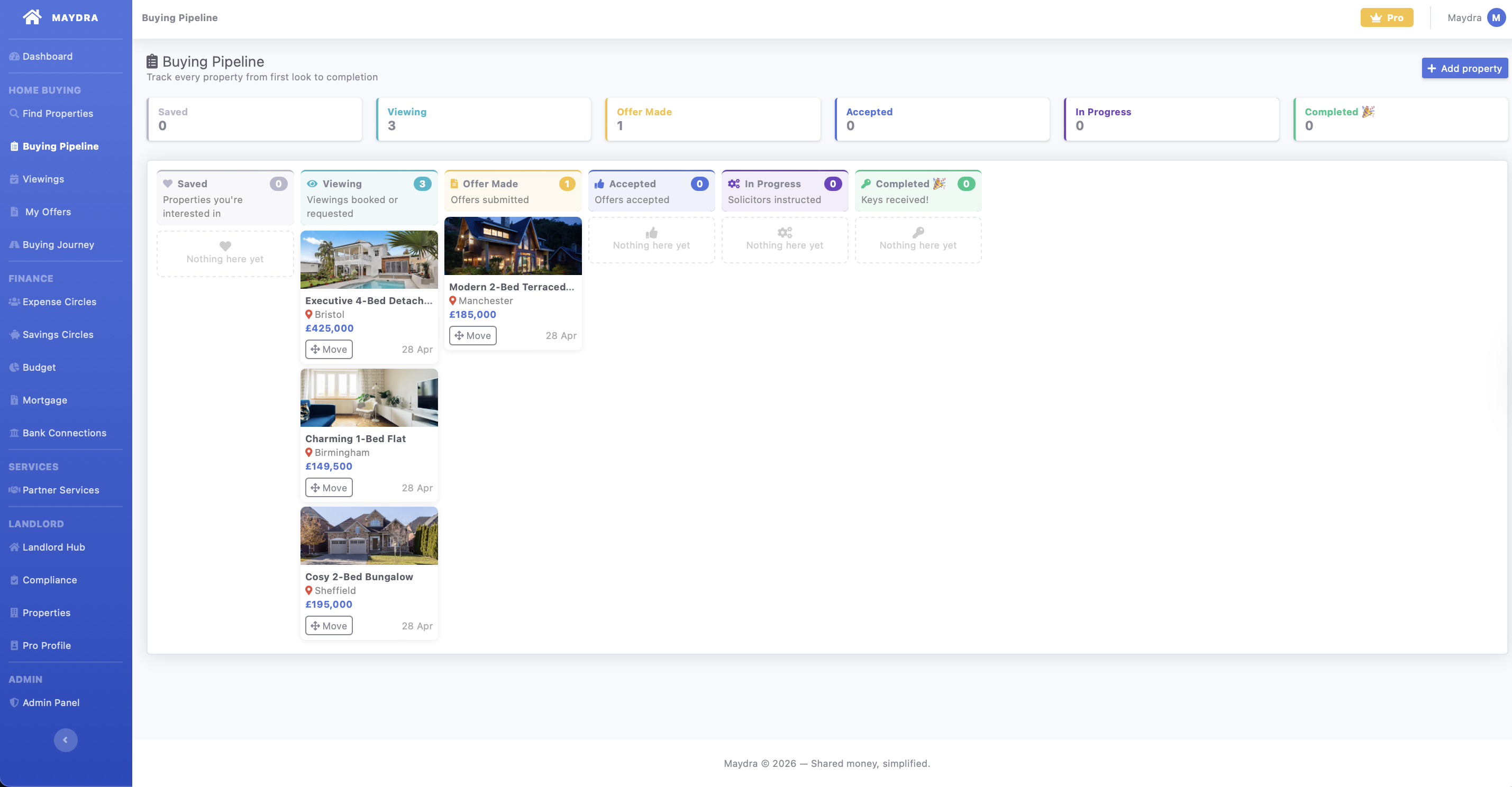Click Move on Executive 4-Bed Detached card
1512x787 pixels.
(329, 349)
